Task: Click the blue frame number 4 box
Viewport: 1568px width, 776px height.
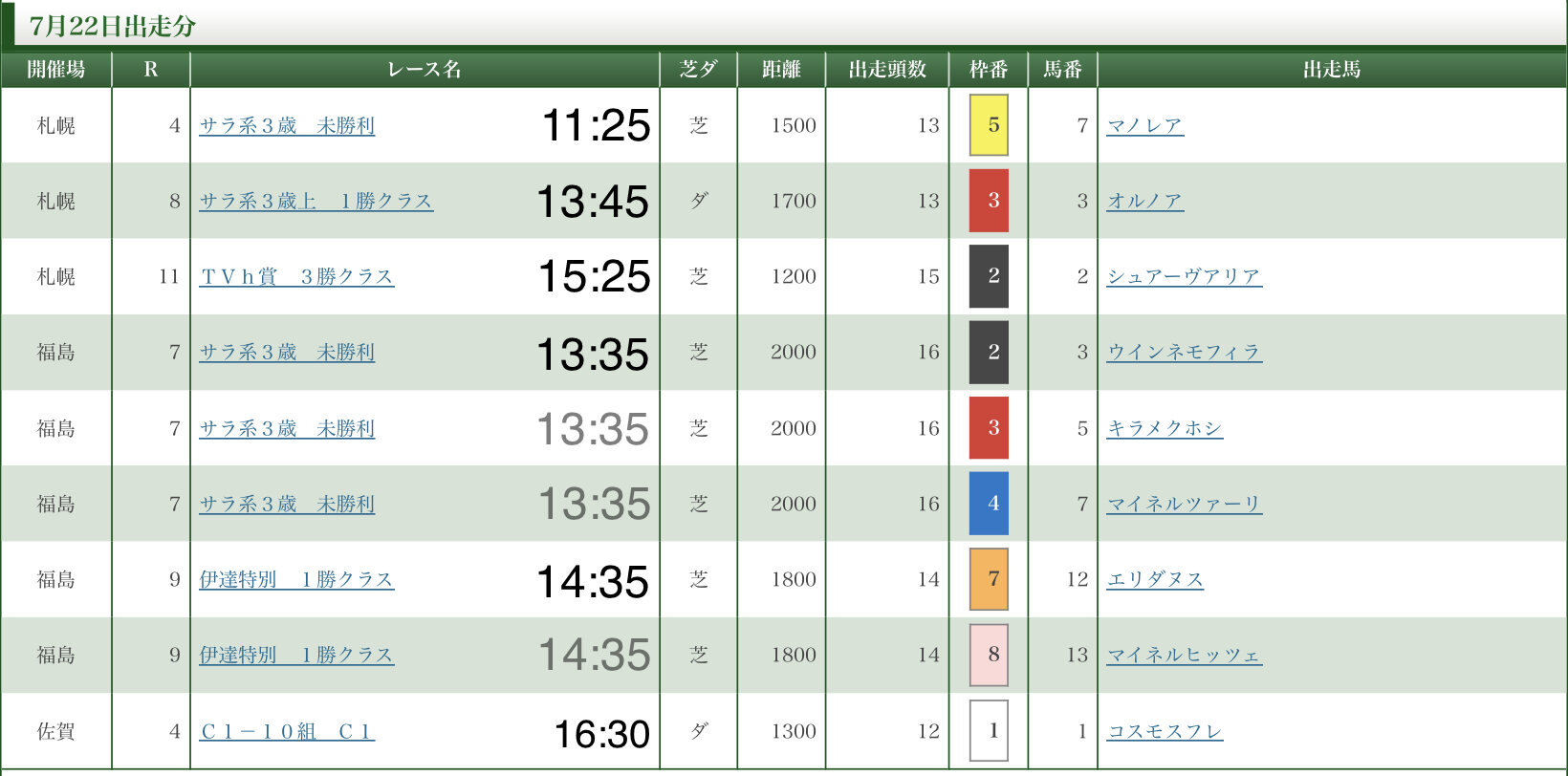Action: pos(989,504)
